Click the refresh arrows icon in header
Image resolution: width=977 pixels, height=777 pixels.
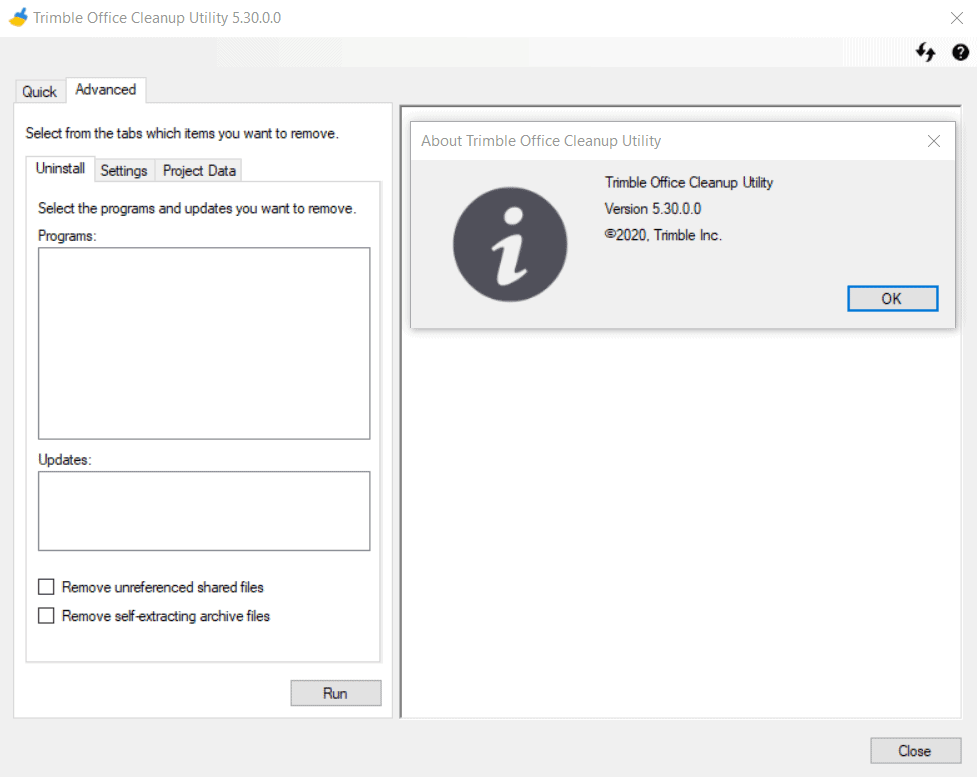(925, 52)
